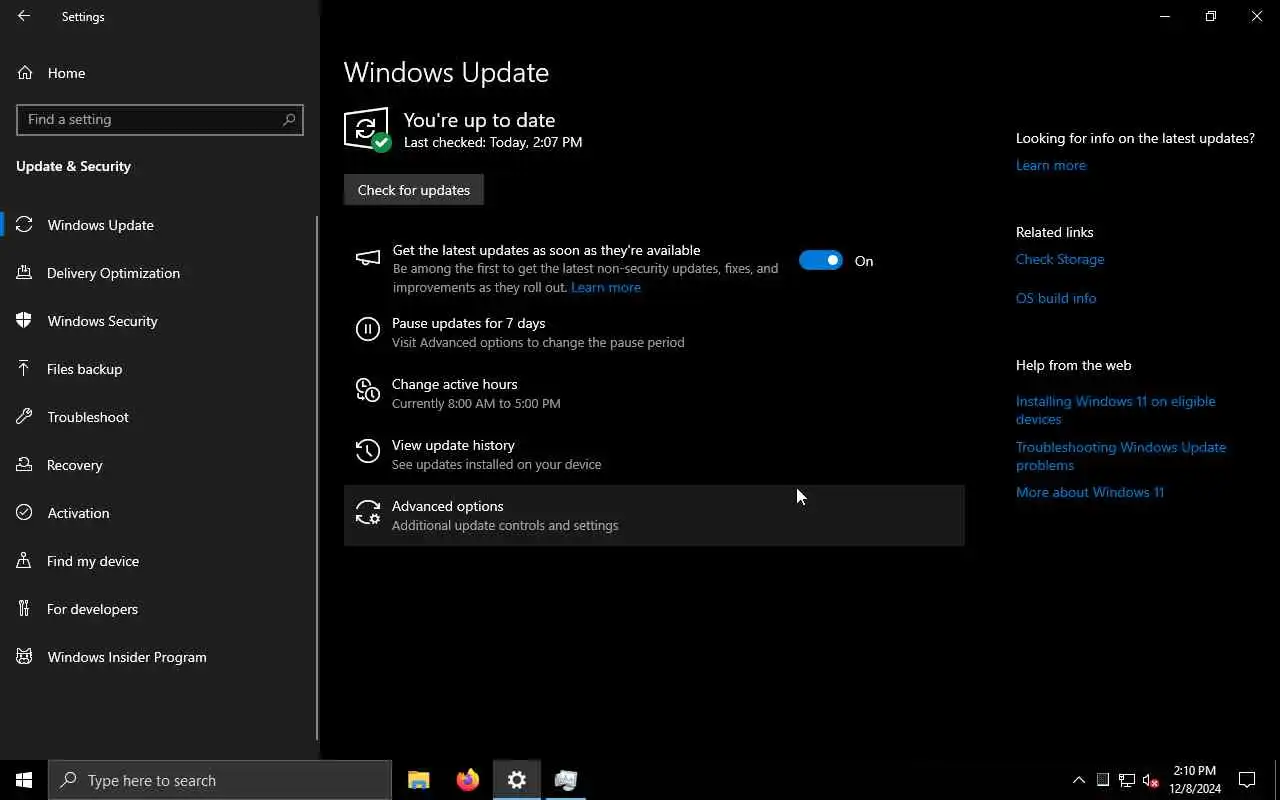The image size is (1280, 800).
Task: Click the pause icon beside Pause updates
Action: pos(368,329)
